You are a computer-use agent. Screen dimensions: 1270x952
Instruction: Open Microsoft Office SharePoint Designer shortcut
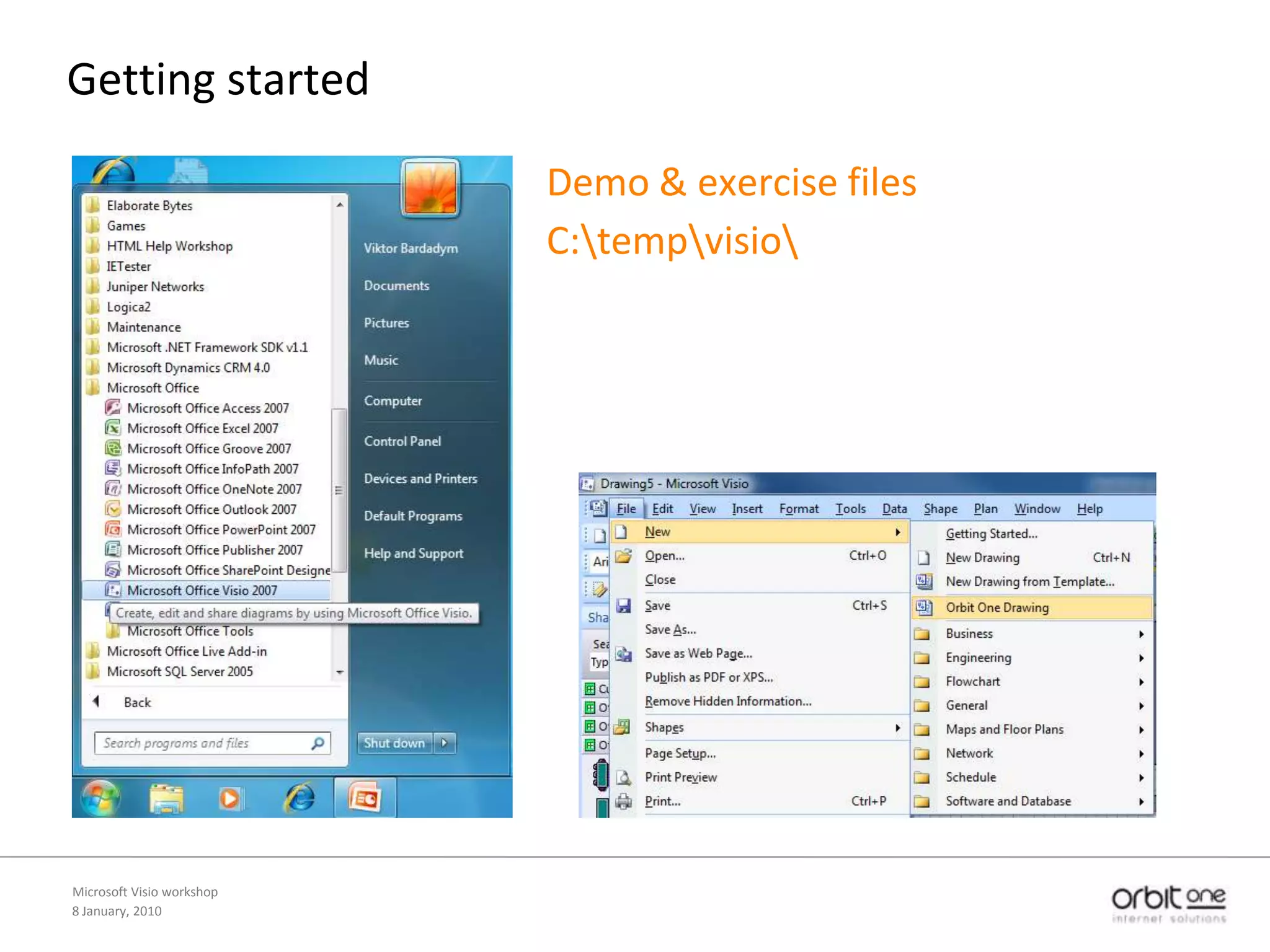click(x=217, y=570)
